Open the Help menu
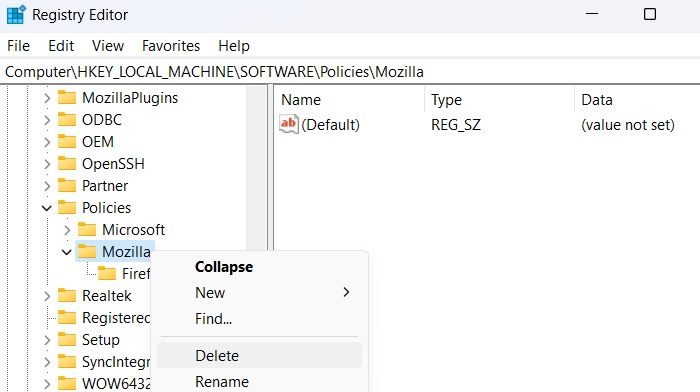This screenshot has height=392, width=700. (234, 46)
